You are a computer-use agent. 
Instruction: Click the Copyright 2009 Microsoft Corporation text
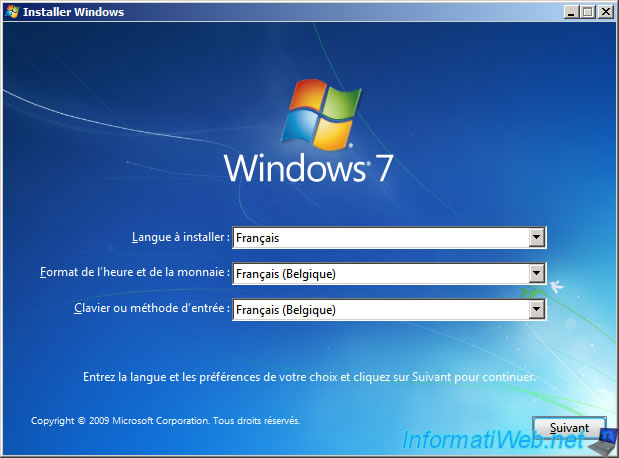click(165, 420)
